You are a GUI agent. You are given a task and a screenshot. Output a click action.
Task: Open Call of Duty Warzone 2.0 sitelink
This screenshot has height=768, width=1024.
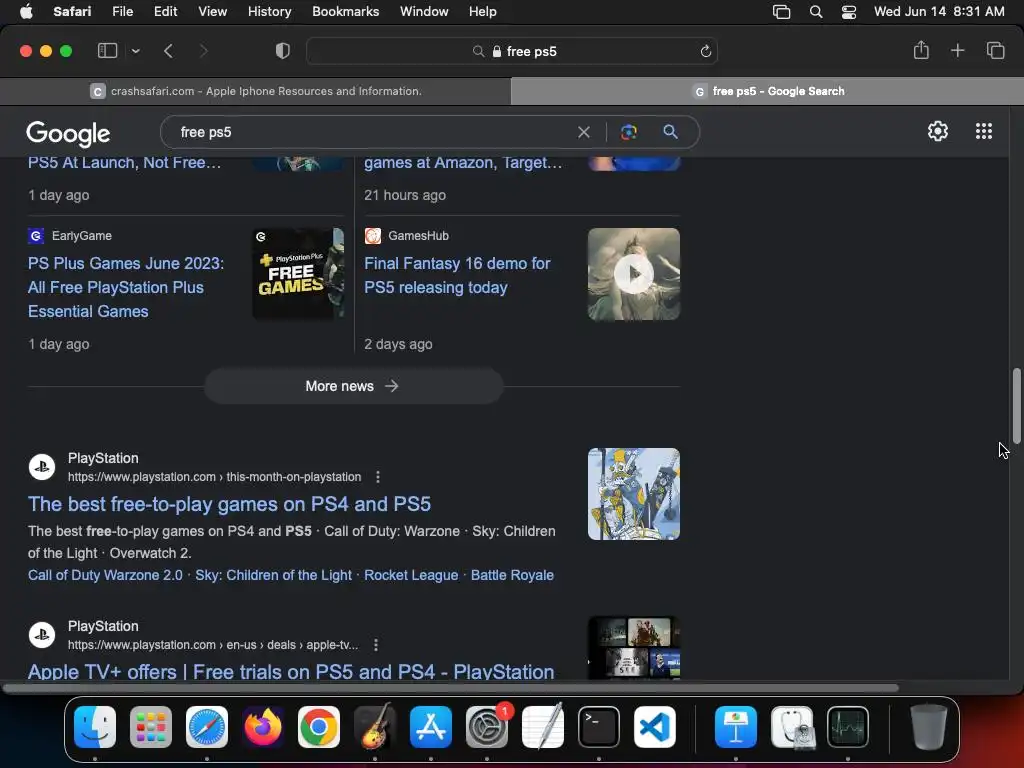click(x=105, y=575)
